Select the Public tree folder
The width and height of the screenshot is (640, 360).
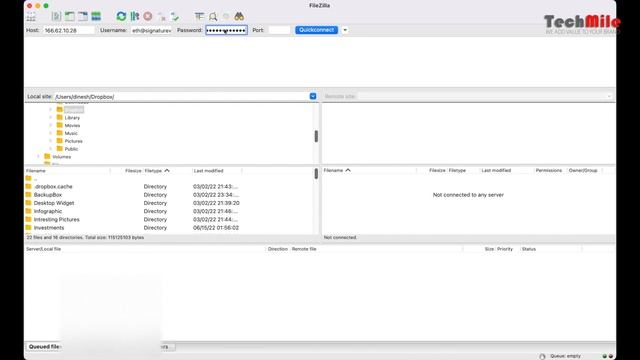[x=71, y=149]
